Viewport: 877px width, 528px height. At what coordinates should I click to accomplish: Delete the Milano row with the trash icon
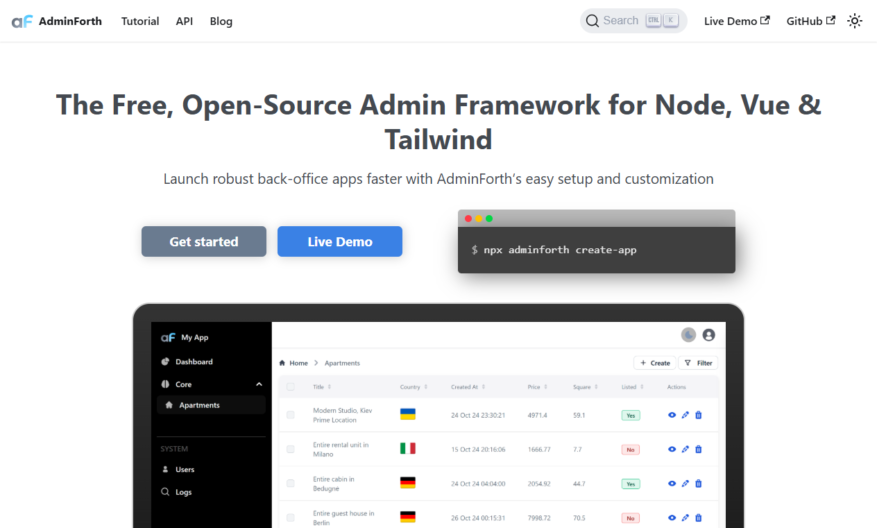699,449
